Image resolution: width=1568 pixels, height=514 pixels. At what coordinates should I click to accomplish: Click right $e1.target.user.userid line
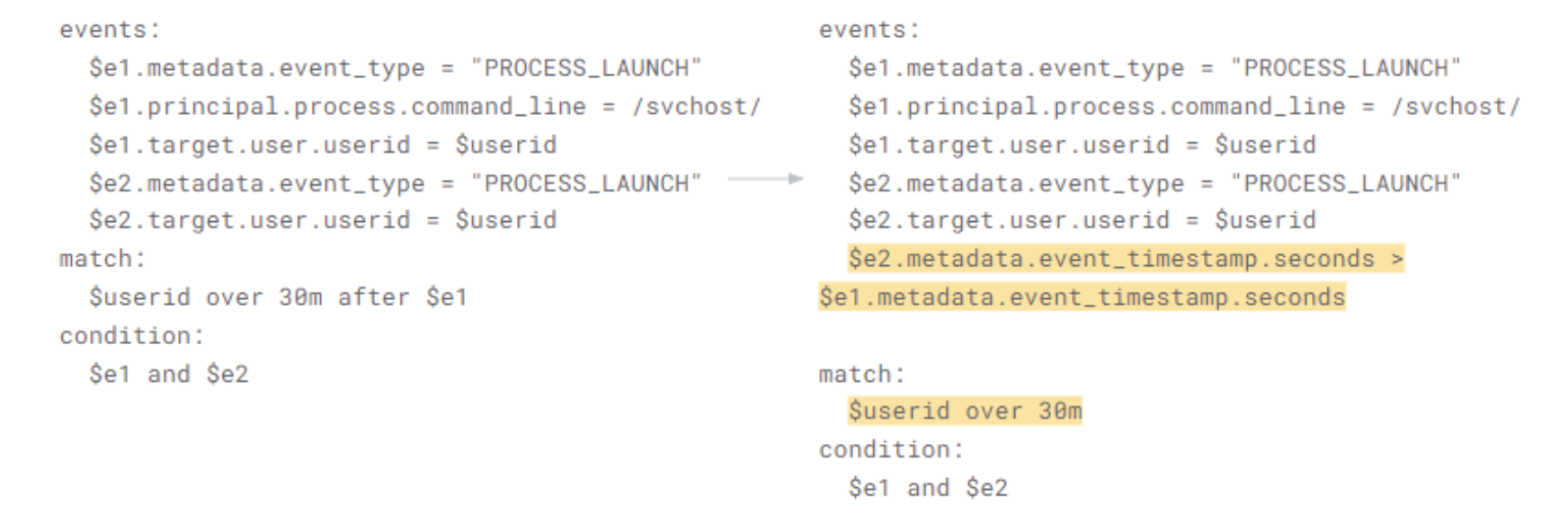pyautogui.click(x=1082, y=145)
